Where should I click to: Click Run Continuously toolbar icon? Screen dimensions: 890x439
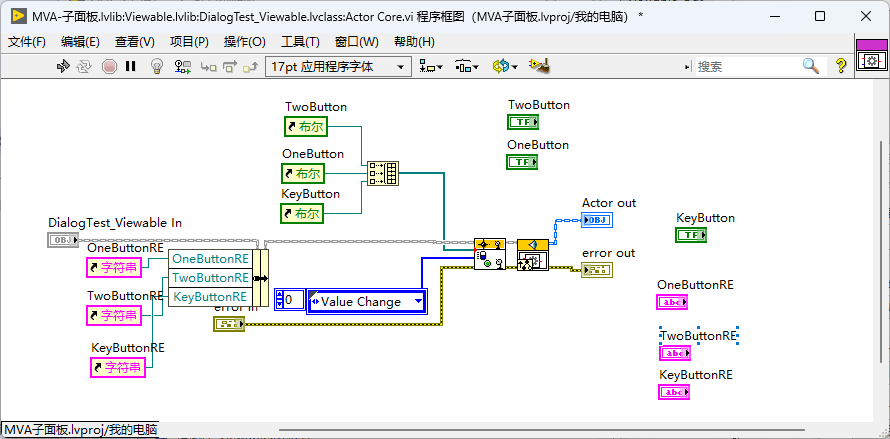[x=84, y=66]
